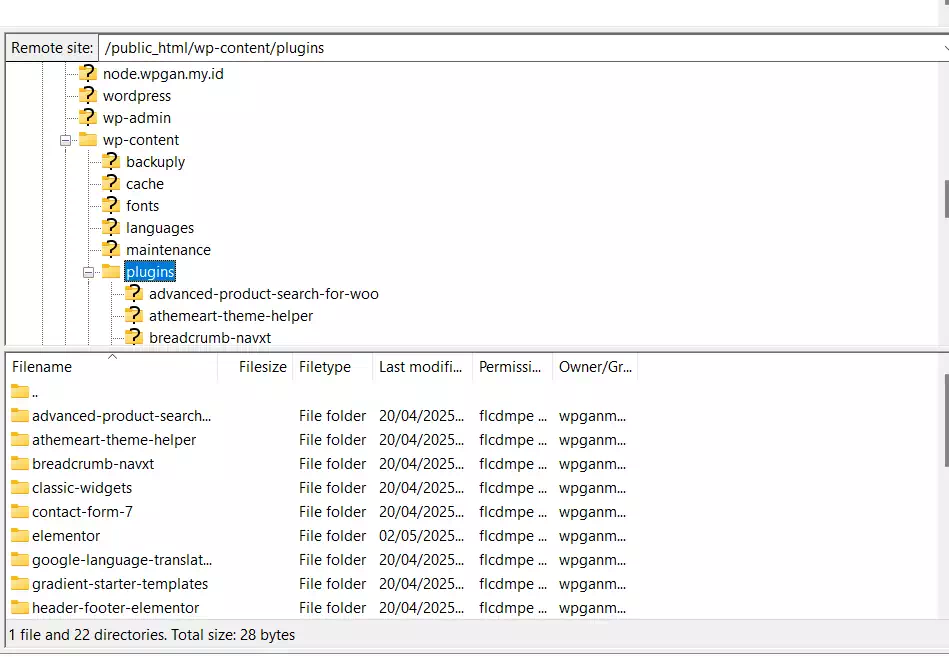The width and height of the screenshot is (949, 657).
Task: Click the remote tree vertical scrollbar thumb
Action: coord(946,198)
